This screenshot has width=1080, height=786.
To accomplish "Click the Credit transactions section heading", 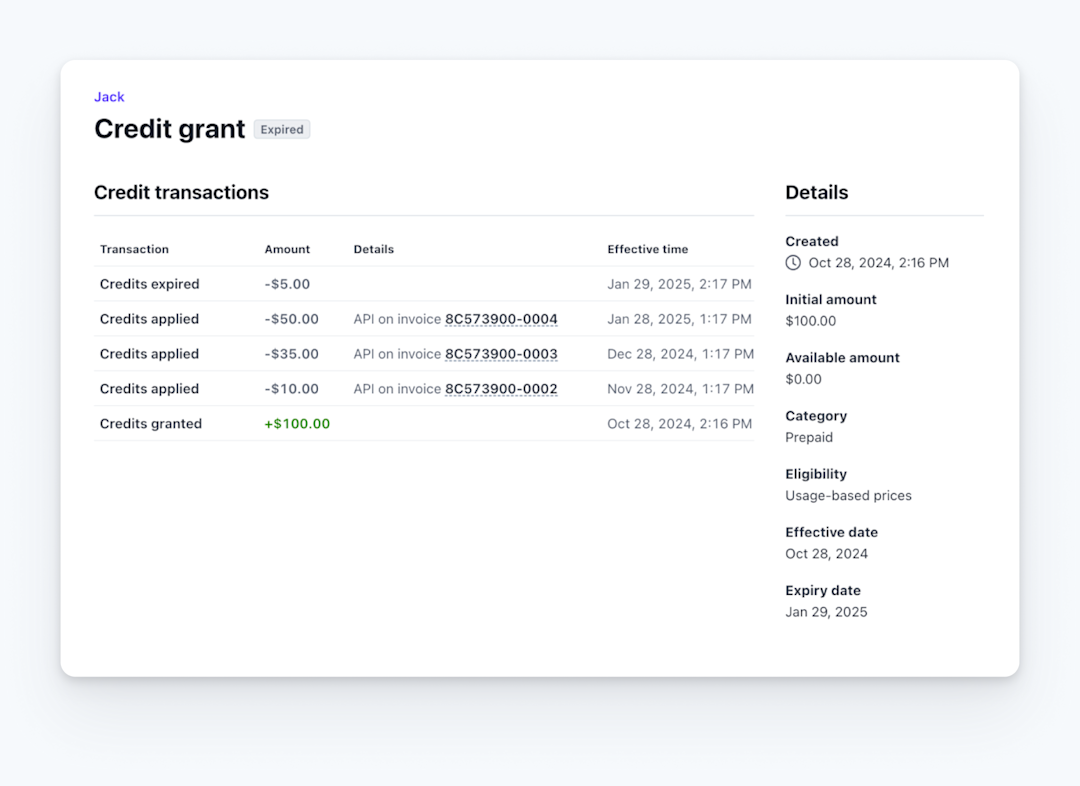I will (x=181, y=192).
